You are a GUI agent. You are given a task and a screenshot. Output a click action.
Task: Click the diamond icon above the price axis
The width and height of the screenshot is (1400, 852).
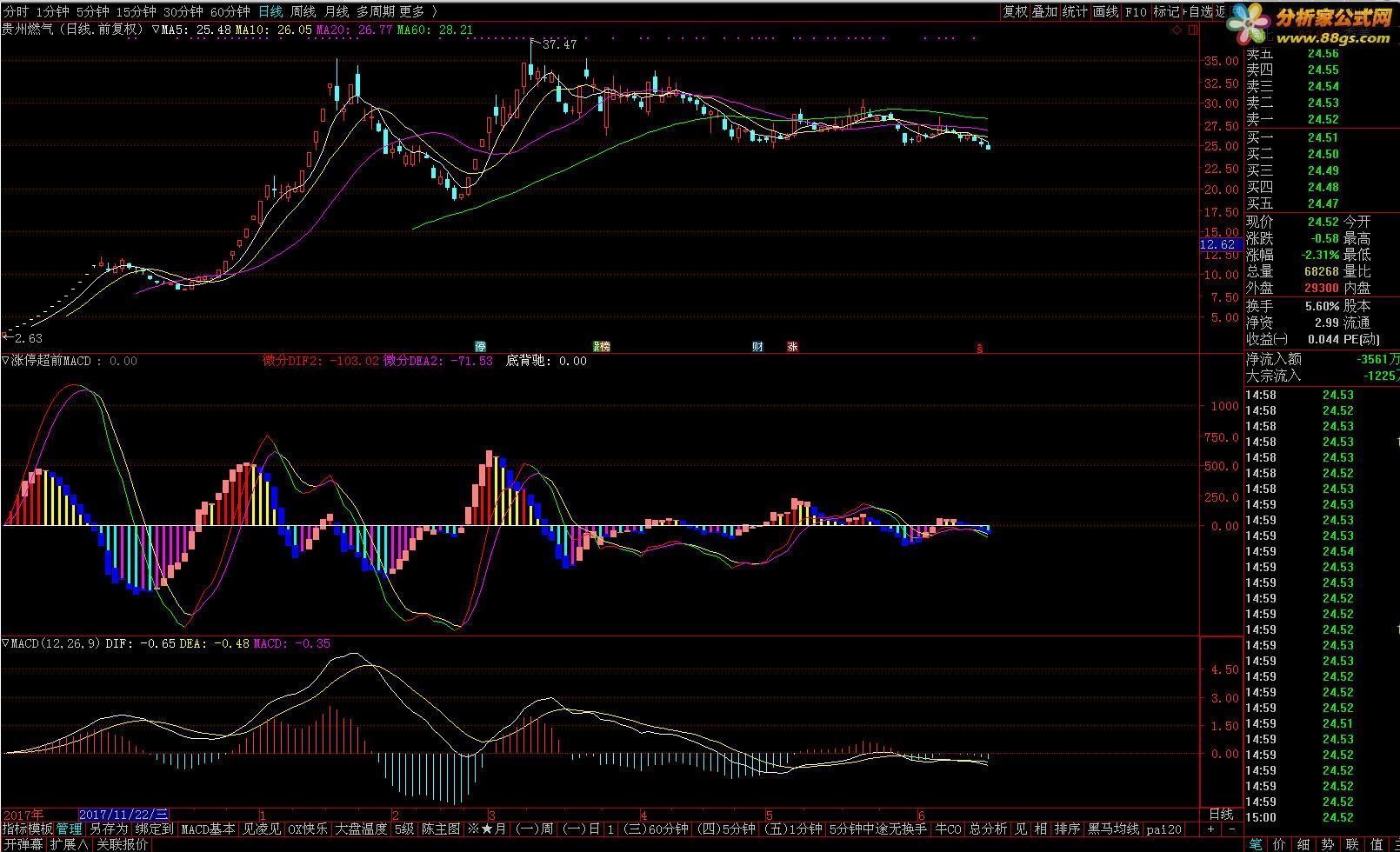click(x=1177, y=29)
